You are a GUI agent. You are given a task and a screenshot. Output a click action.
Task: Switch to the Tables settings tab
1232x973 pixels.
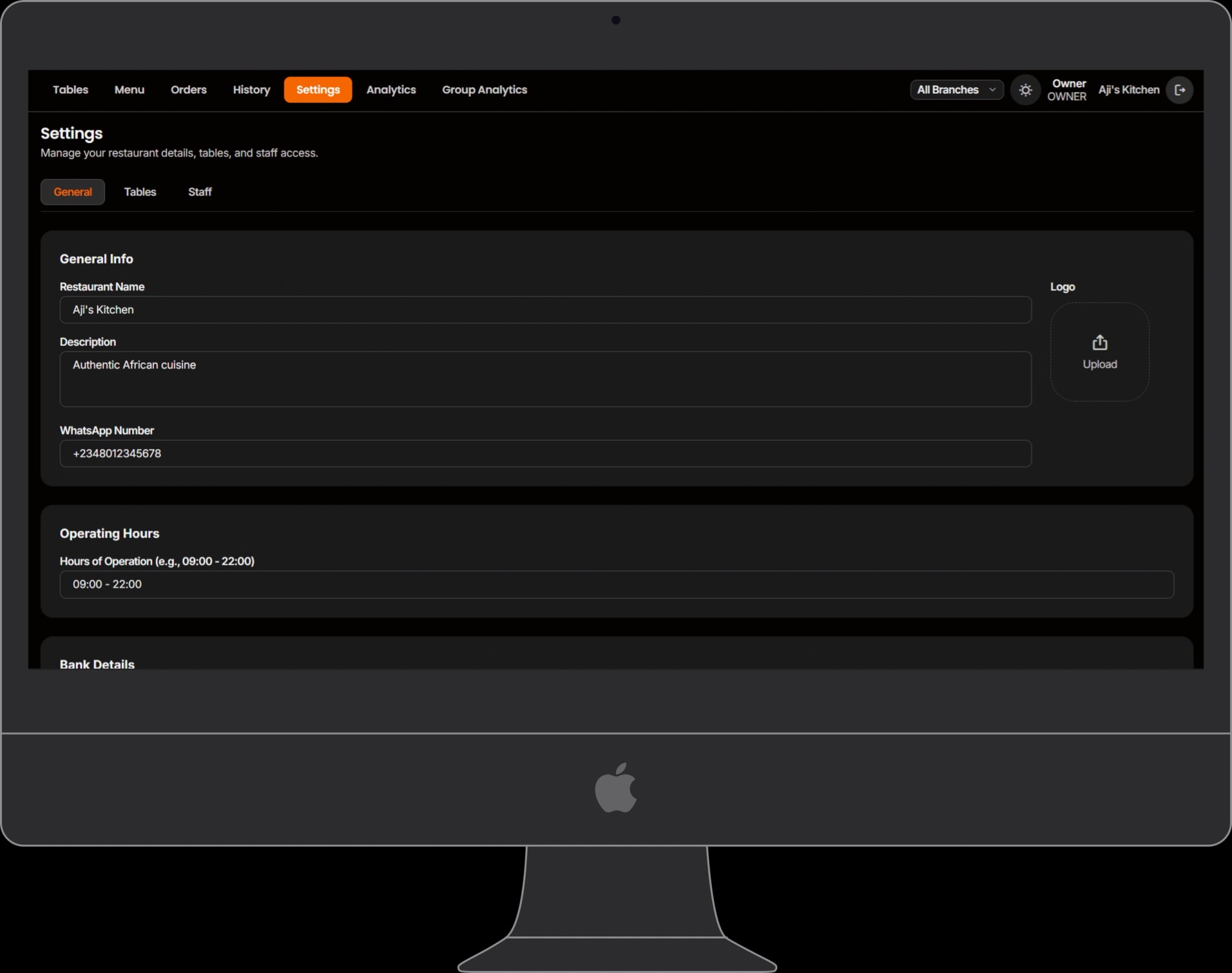tap(140, 192)
